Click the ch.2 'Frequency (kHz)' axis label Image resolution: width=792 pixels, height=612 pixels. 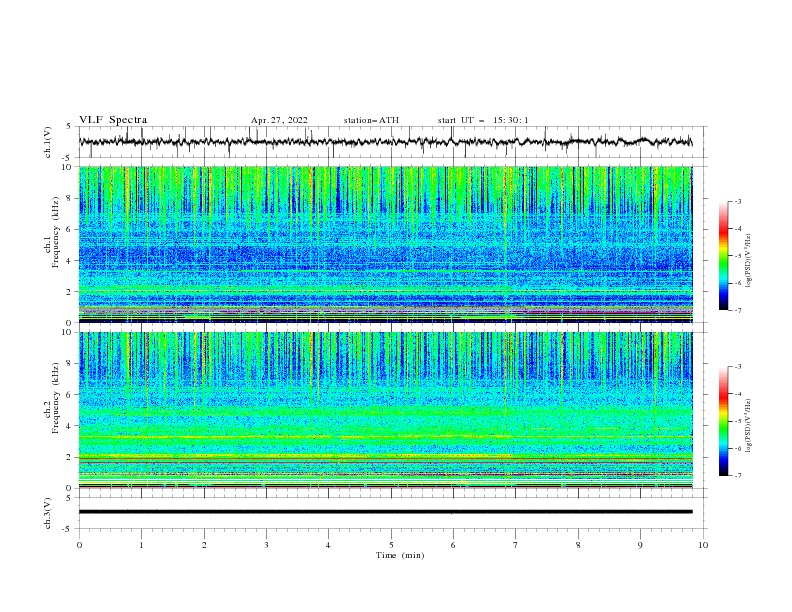56,398
